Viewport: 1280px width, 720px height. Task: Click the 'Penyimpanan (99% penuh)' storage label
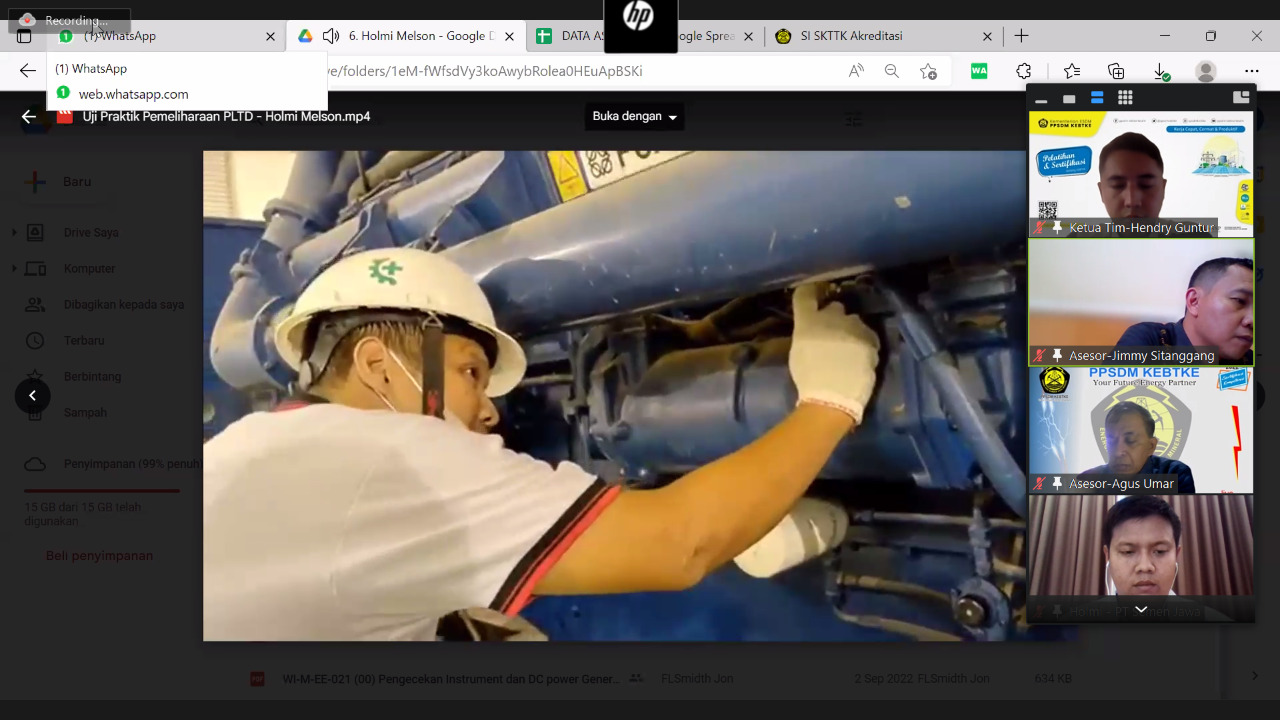coord(133,464)
